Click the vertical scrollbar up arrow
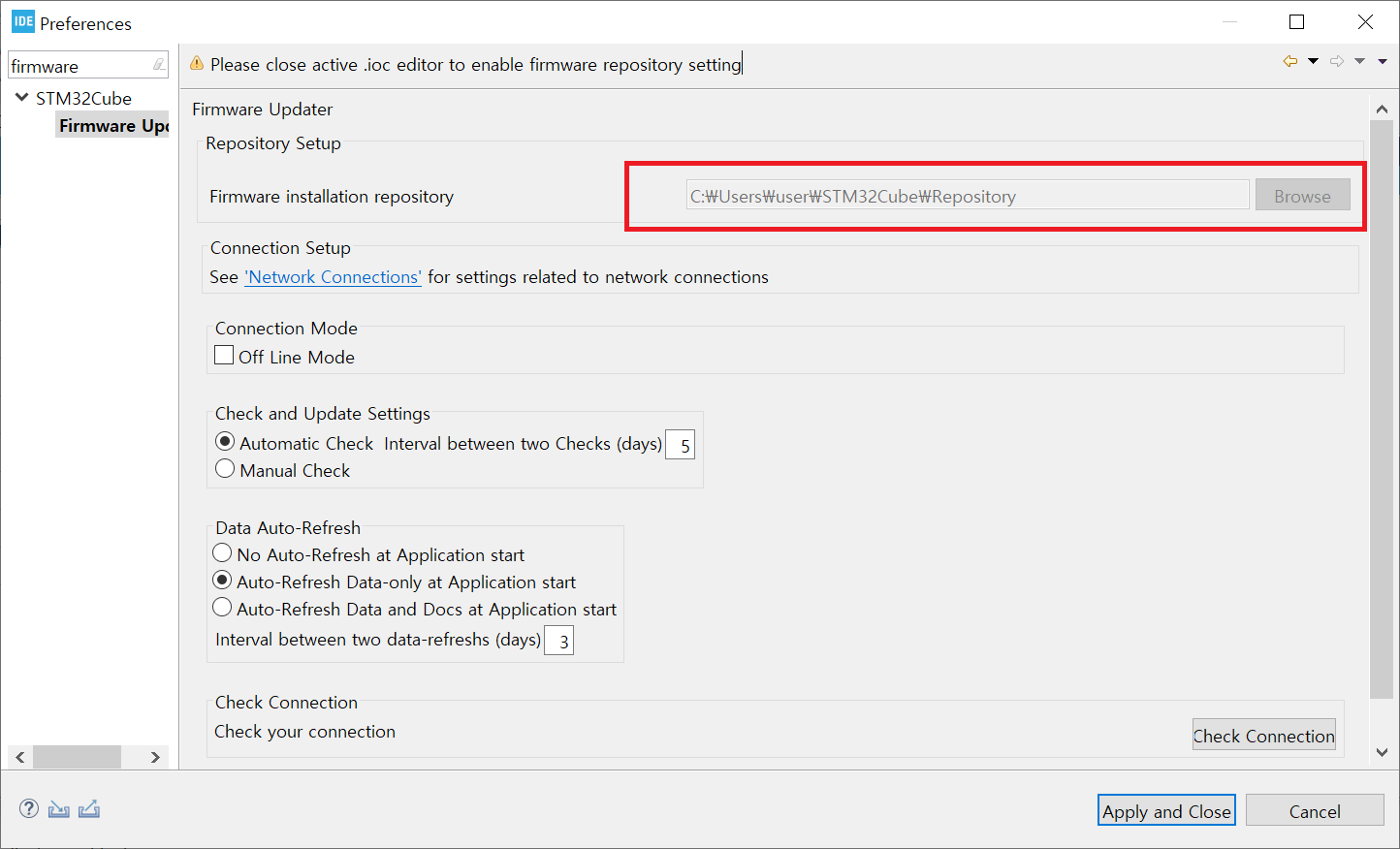This screenshot has height=849, width=1400. pyautogui.click(x=1382, y=110)
